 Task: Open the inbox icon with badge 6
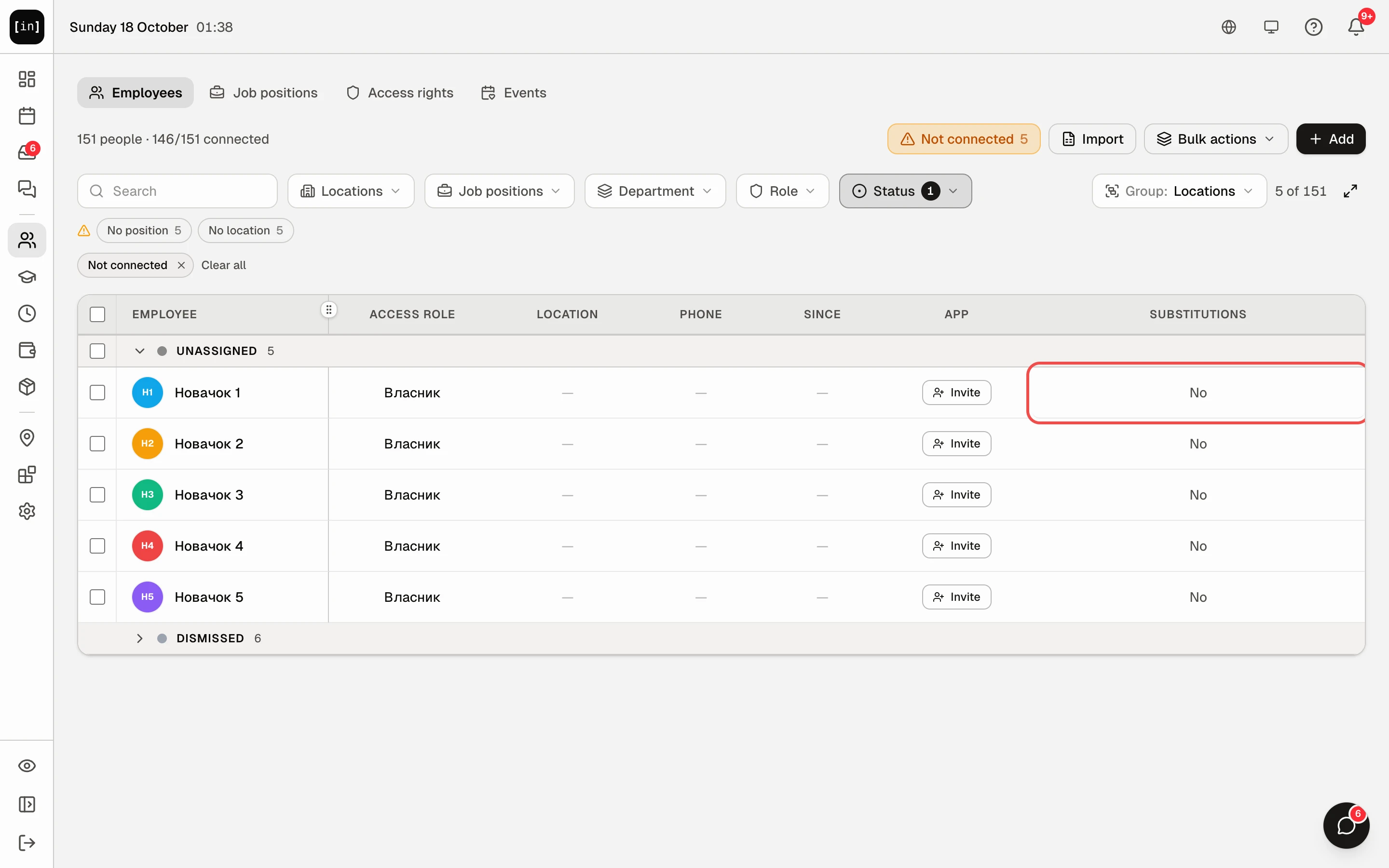point(27,152)
